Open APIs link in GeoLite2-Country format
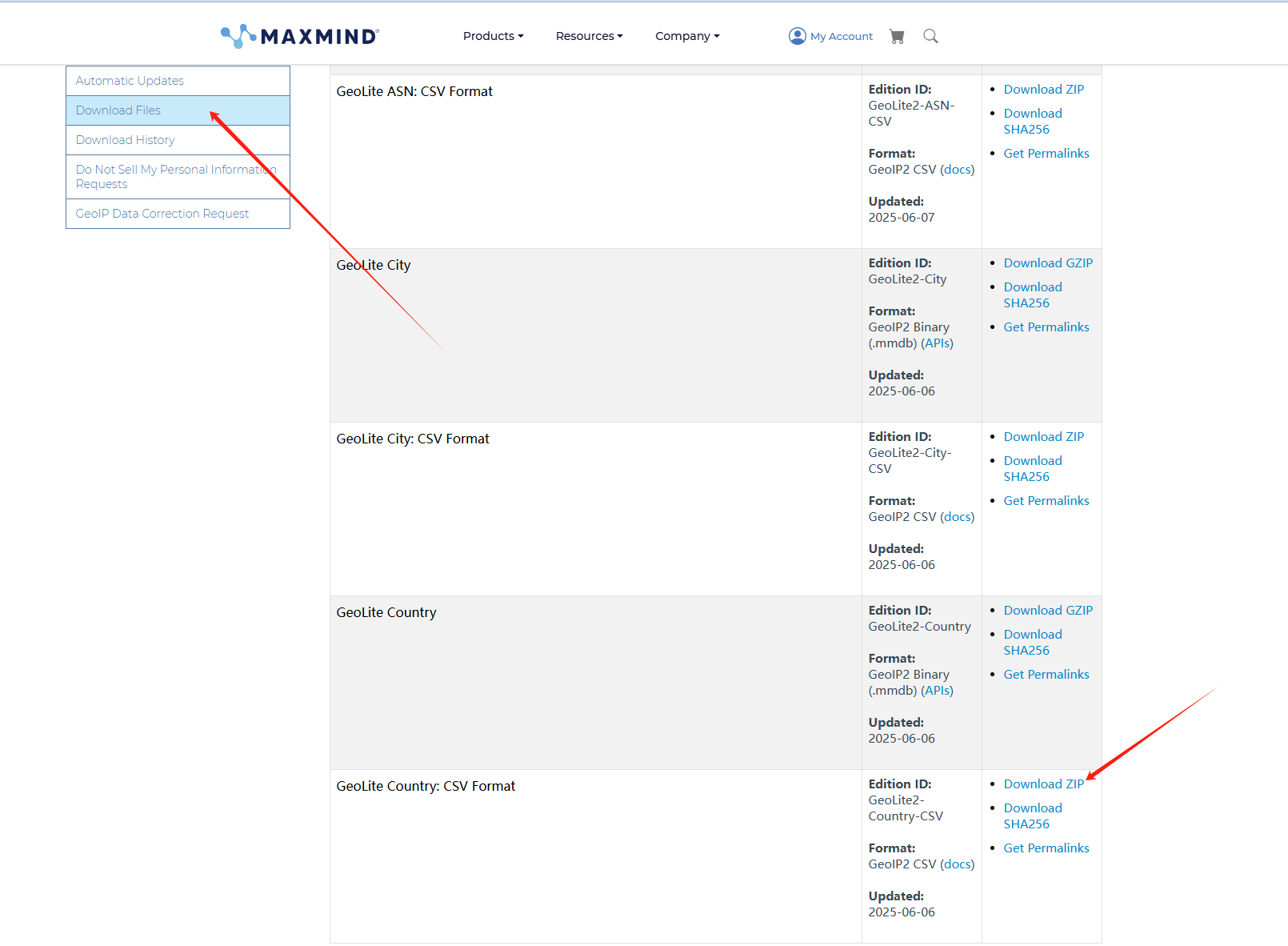The image size is (1288, 946). point(938,691)
